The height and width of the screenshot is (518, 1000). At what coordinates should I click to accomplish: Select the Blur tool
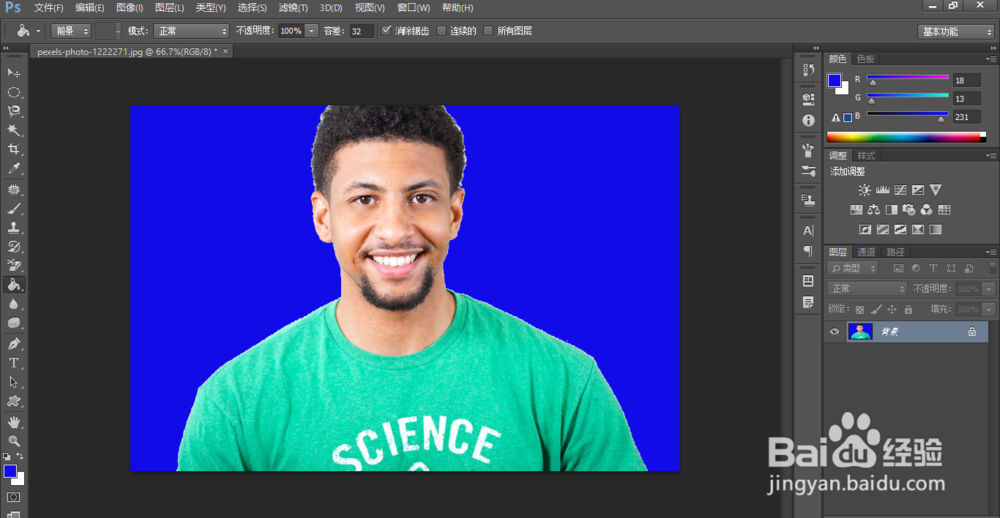(13, 304)
